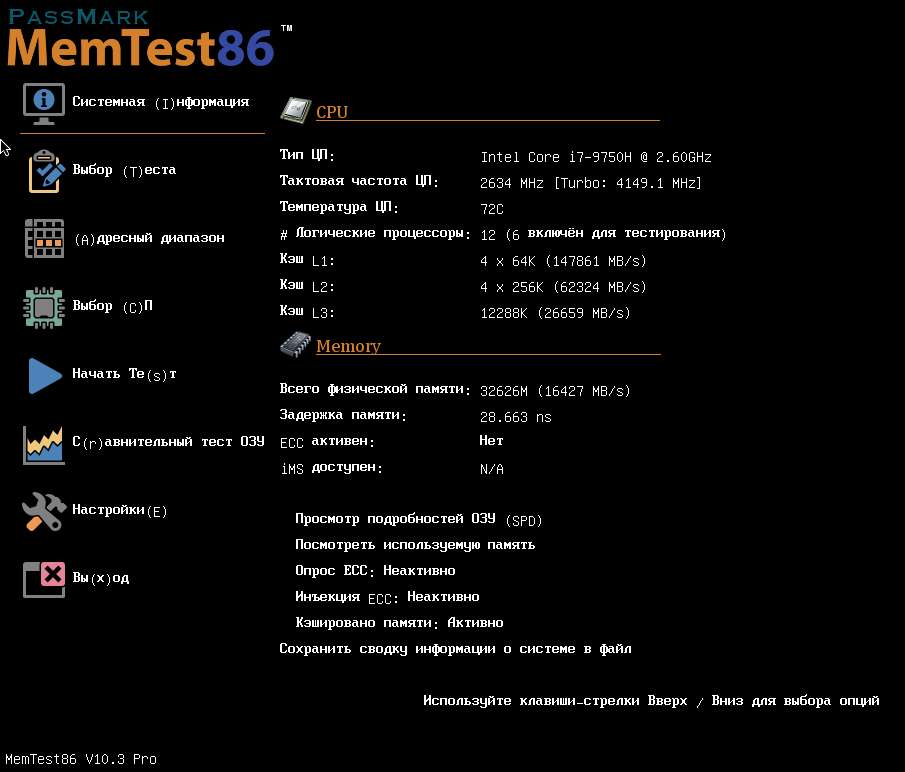
Task: Click the Start Test play icon
Action: point(45,376)
